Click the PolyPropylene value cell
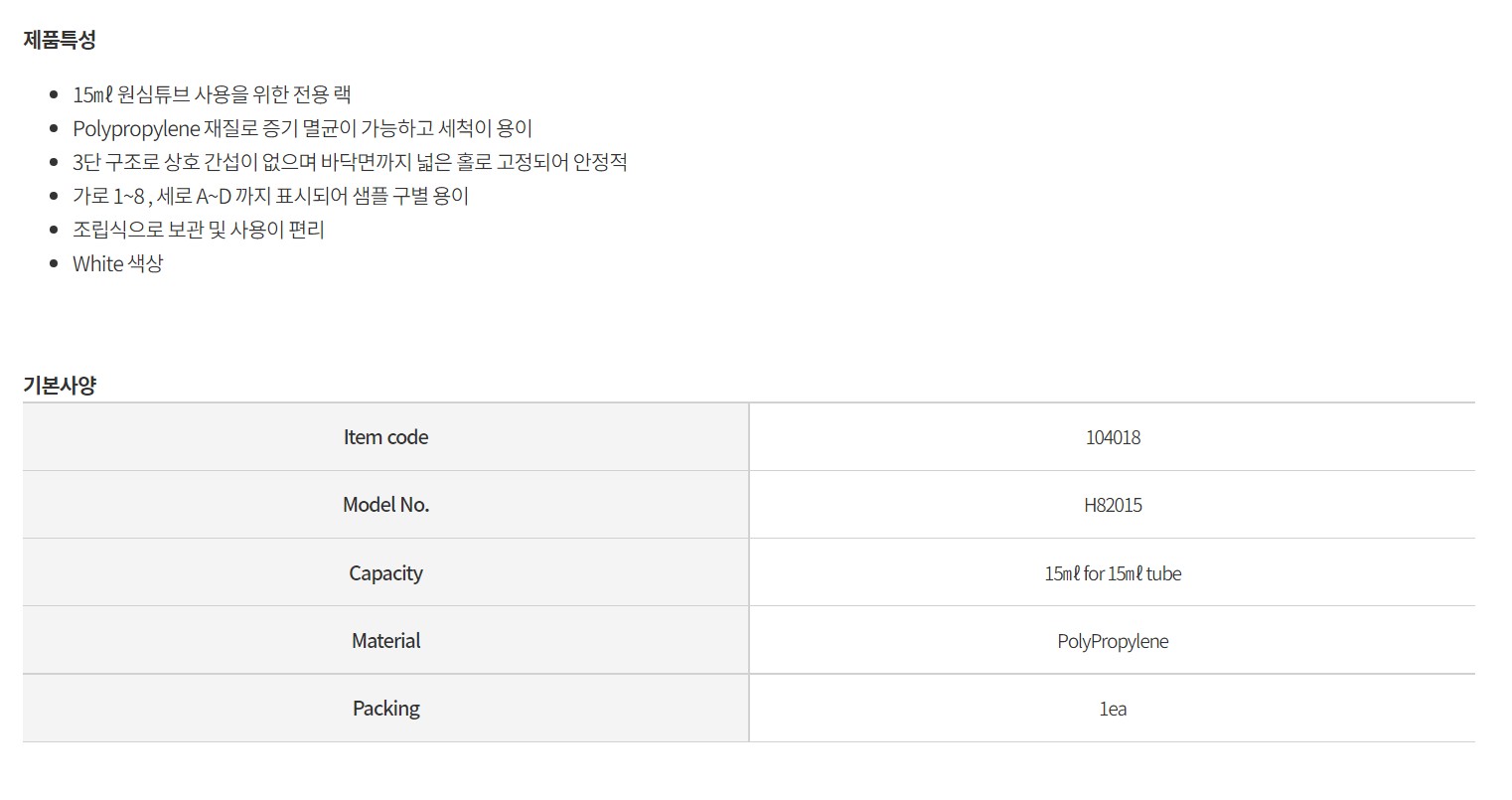 pyautogui.click(x=1113, y=641)
